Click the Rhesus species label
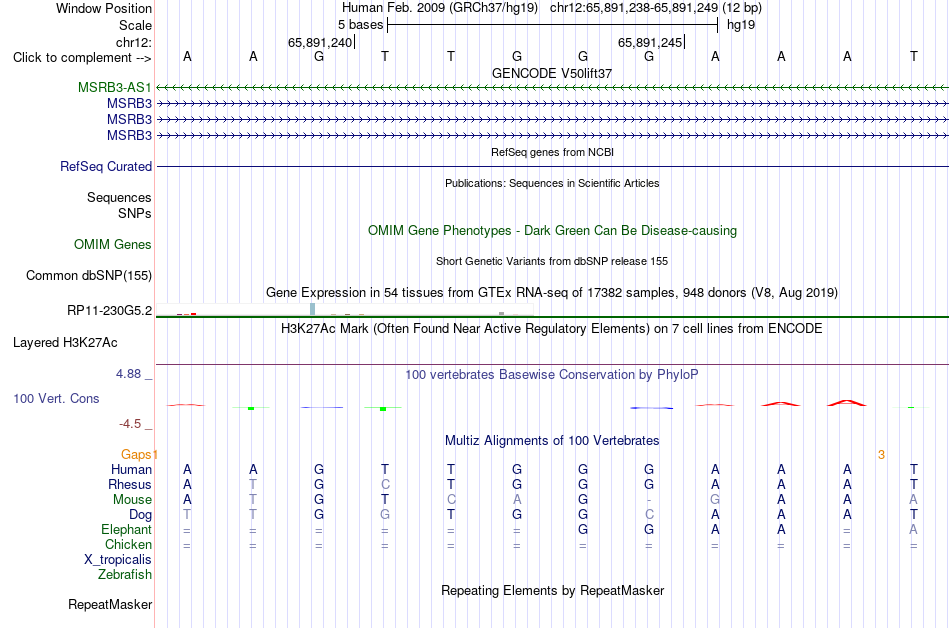 [130, 484]
